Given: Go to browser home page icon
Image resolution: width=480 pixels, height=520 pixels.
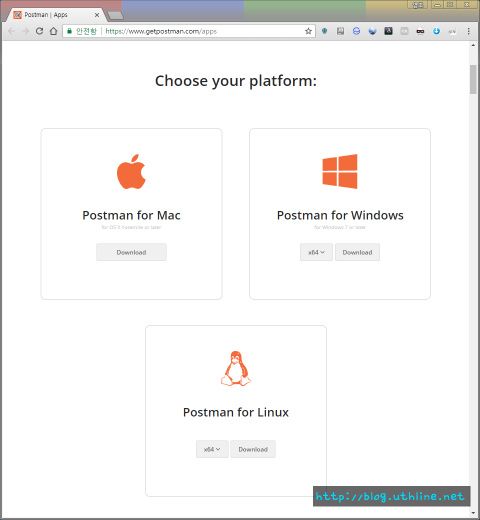Looking at the screenshot, I should point(53,31).
